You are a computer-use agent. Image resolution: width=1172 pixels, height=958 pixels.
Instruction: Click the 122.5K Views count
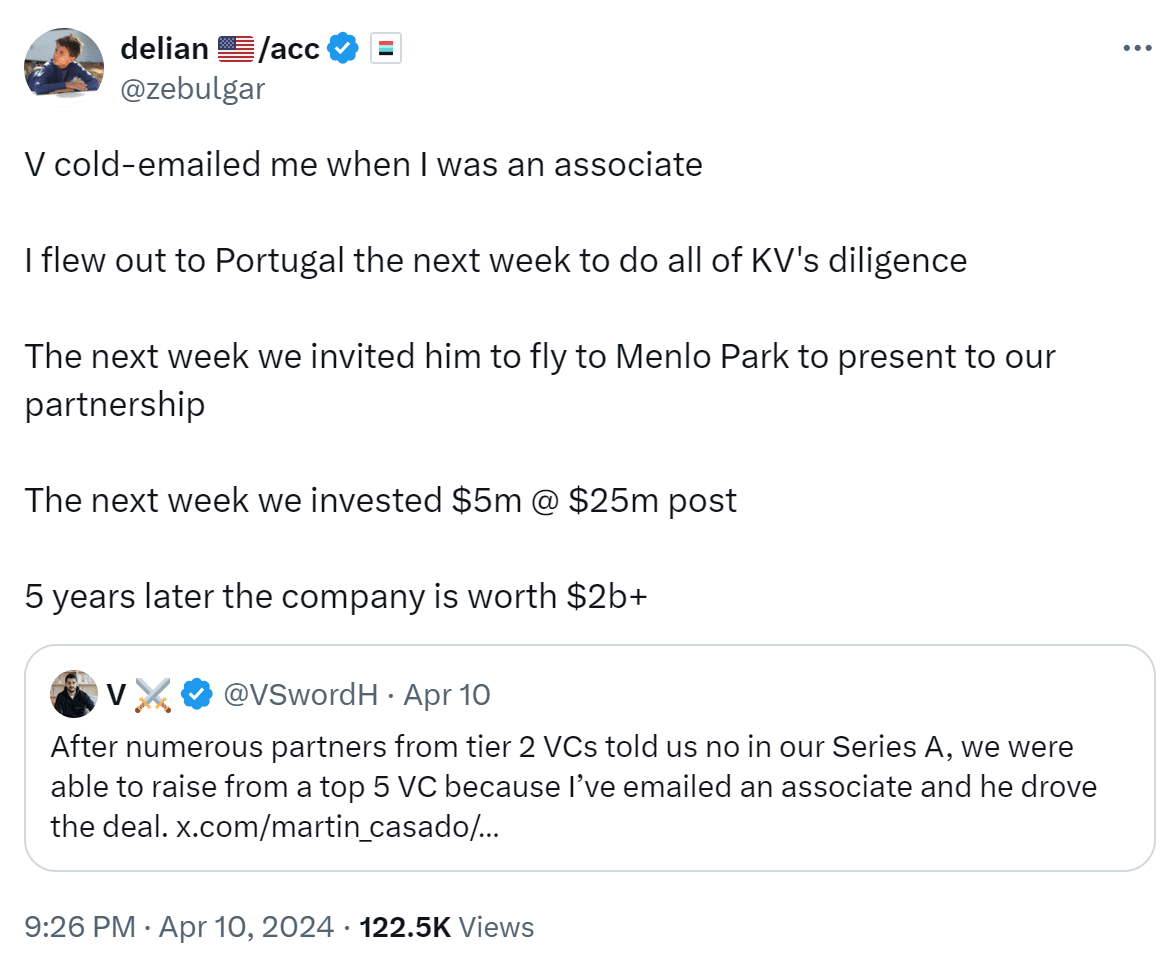[x=447, y=927]
